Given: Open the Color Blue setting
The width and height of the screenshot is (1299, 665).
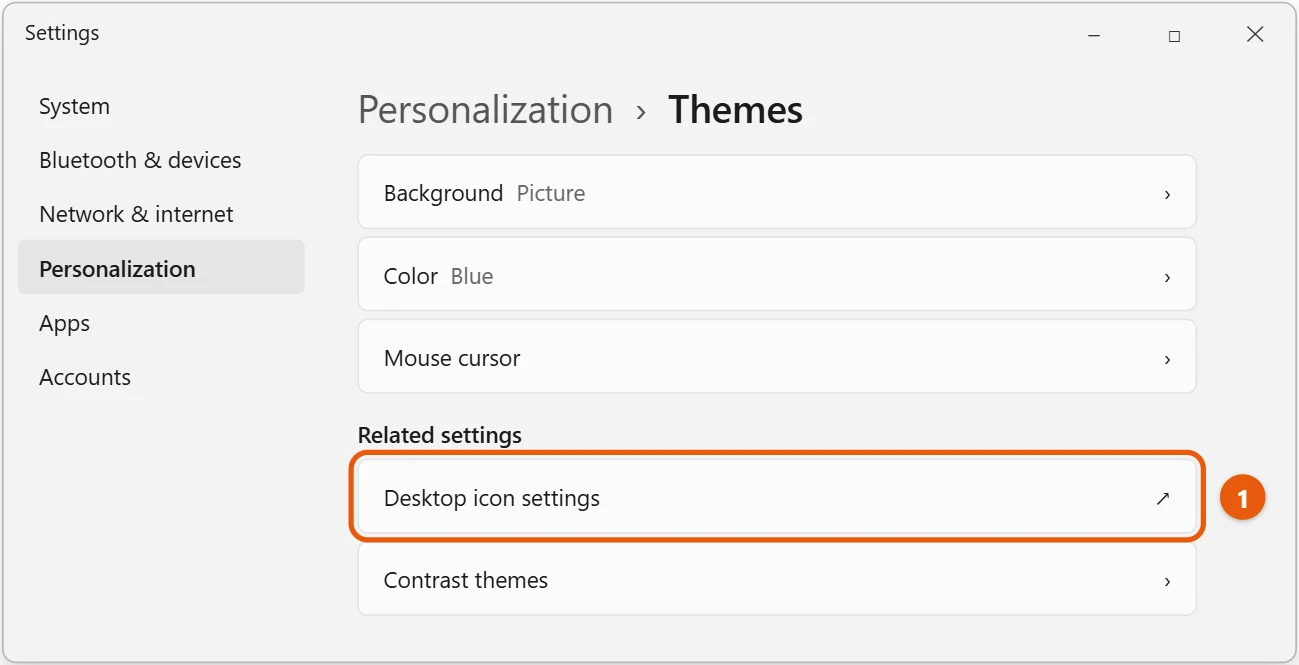Looking at the screenshot, I should click(777, 275).
